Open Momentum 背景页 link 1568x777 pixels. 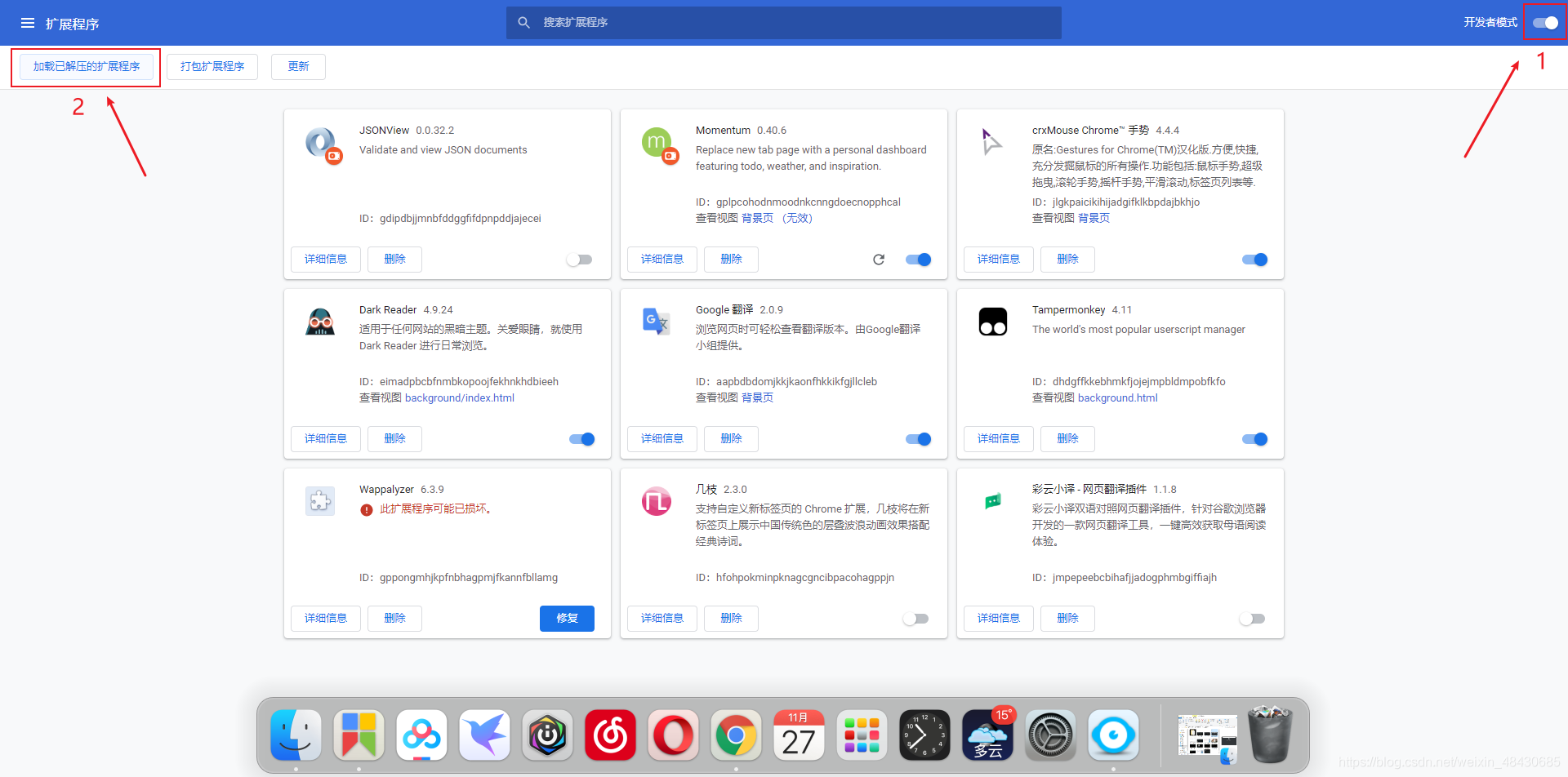pos(757,218)
